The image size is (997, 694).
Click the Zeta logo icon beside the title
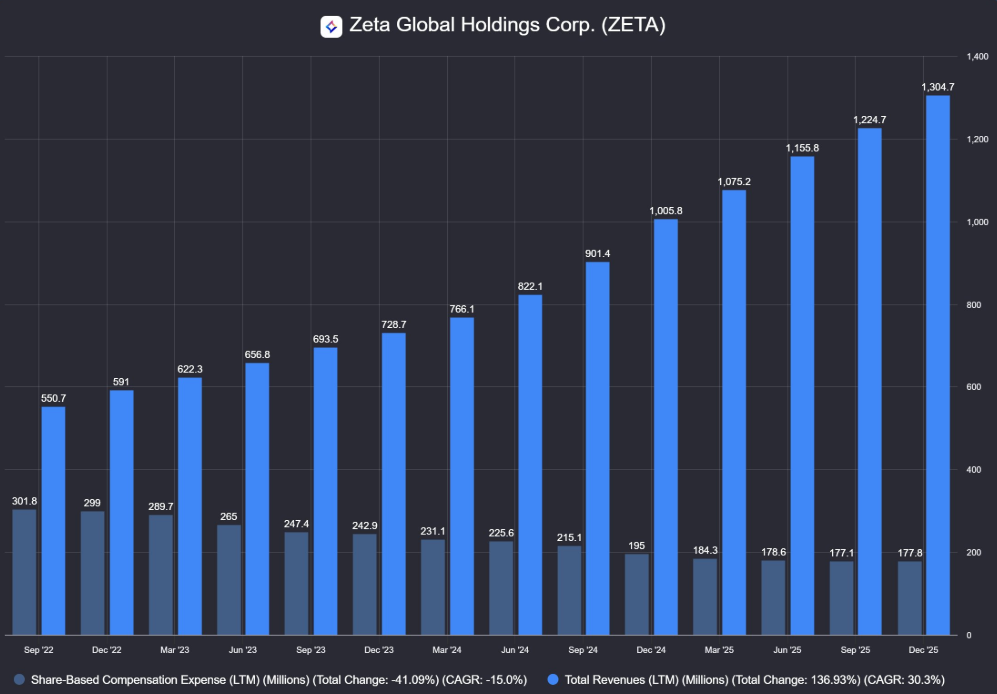331,26
